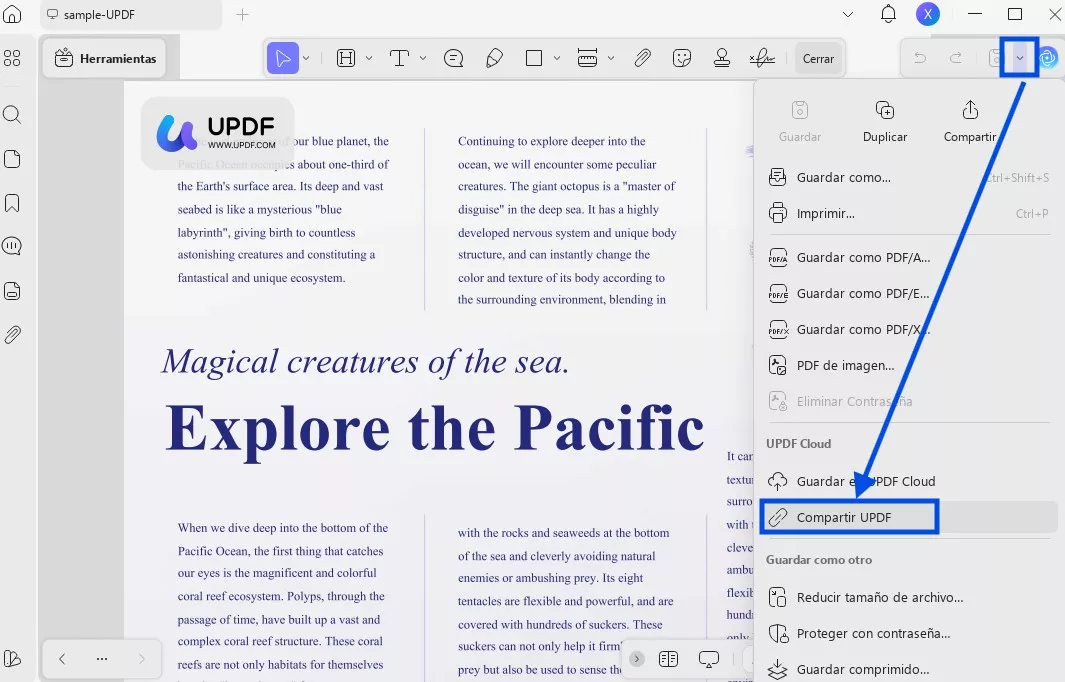Open the user account avatar X

(x=928, y=14)
